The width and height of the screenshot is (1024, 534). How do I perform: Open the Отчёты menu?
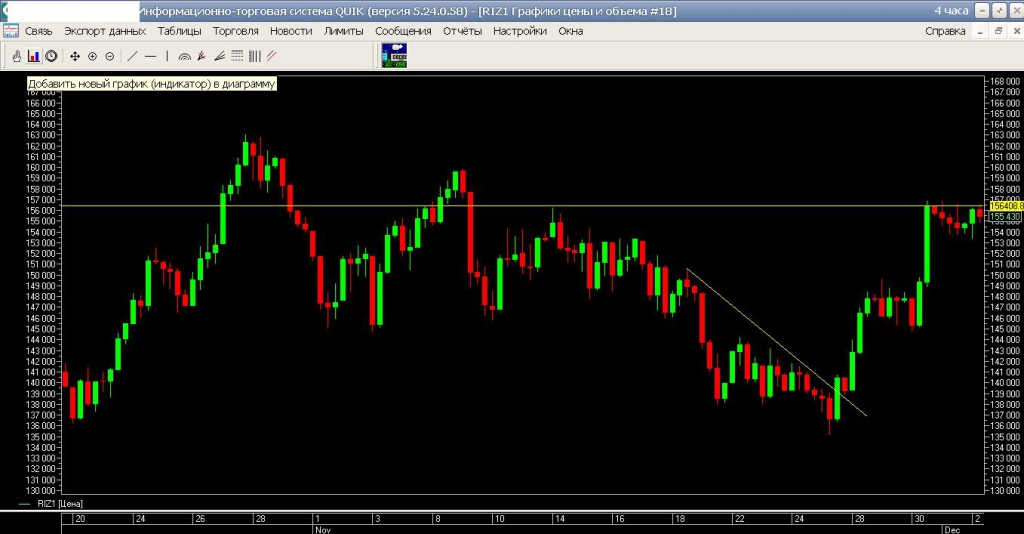coord(462,31)
